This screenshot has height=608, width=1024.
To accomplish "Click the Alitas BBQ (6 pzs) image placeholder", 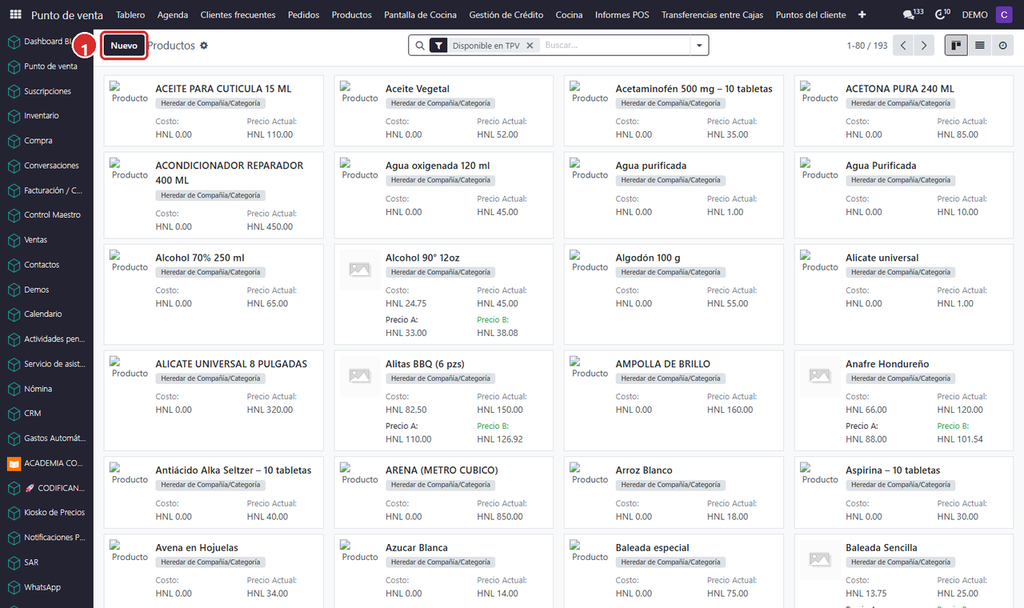I will click(x=360, y=376).
